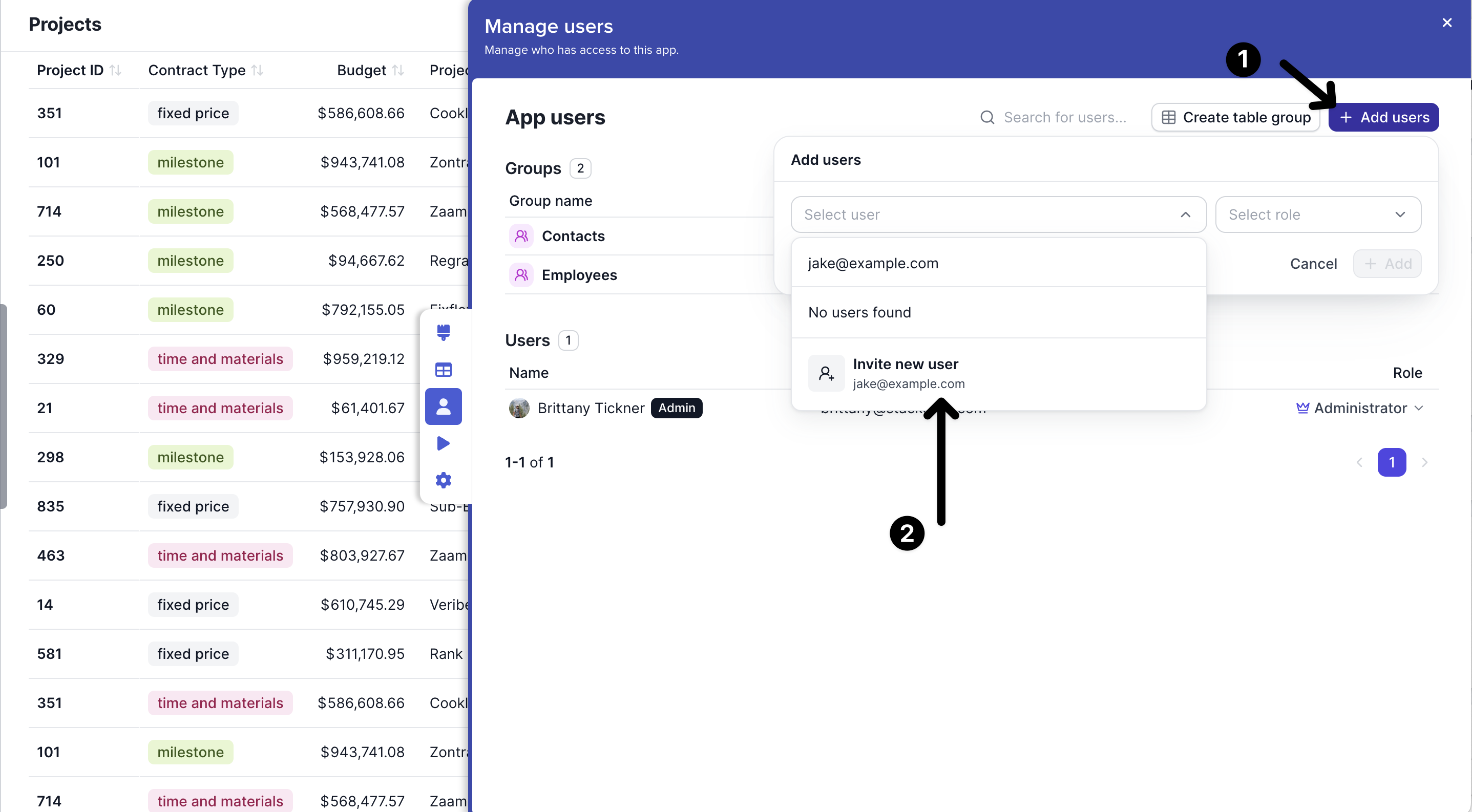The width and height of the screenshot is (1472, 812).
Task: Focus the Search for users field
Action: [1064, 117]
